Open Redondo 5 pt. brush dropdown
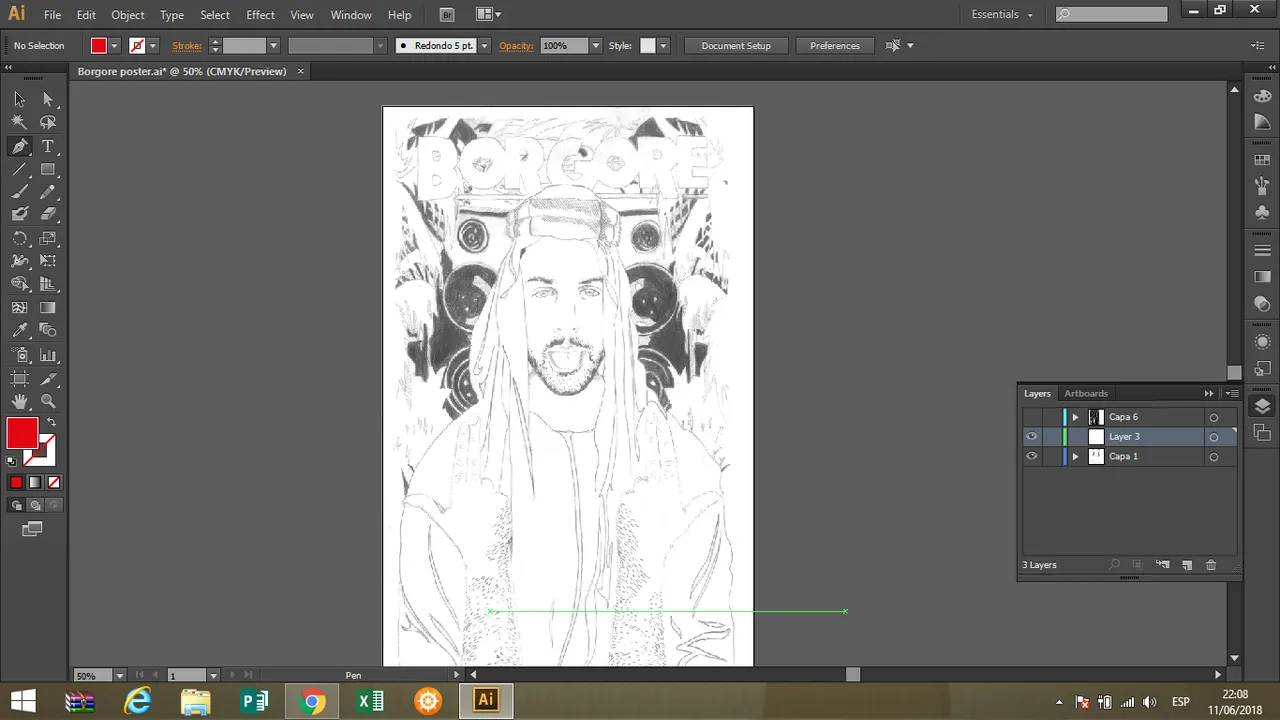 pos(485,46)
